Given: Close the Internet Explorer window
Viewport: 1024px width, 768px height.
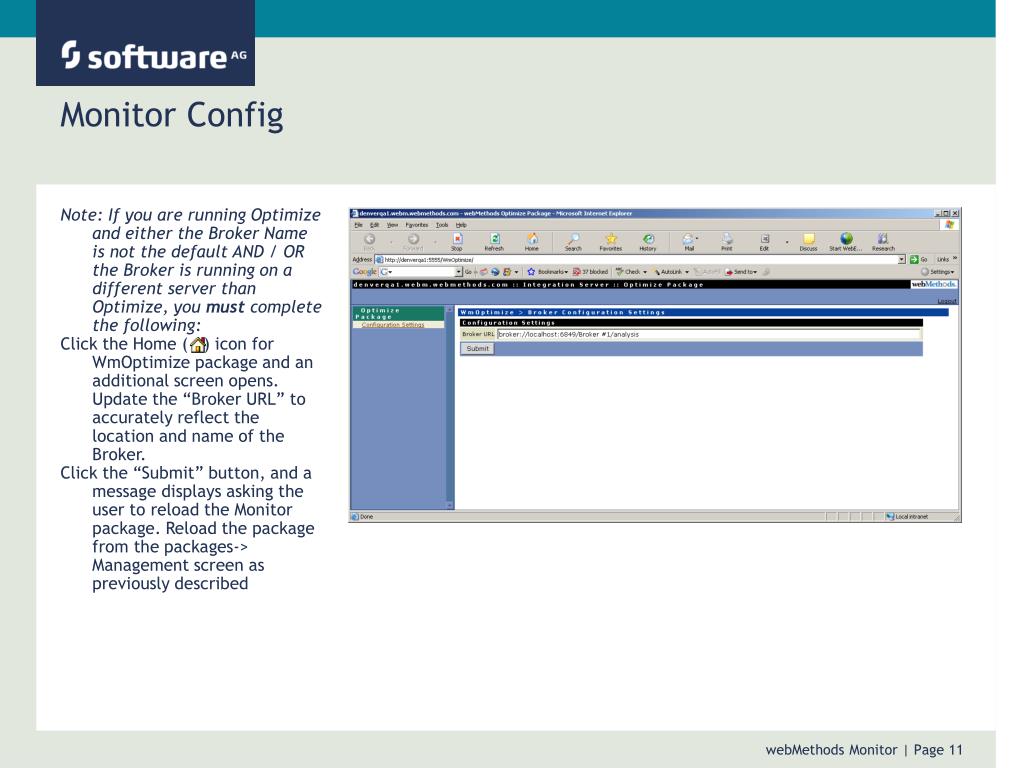Looking at the screenshot, I should (955, 213).
